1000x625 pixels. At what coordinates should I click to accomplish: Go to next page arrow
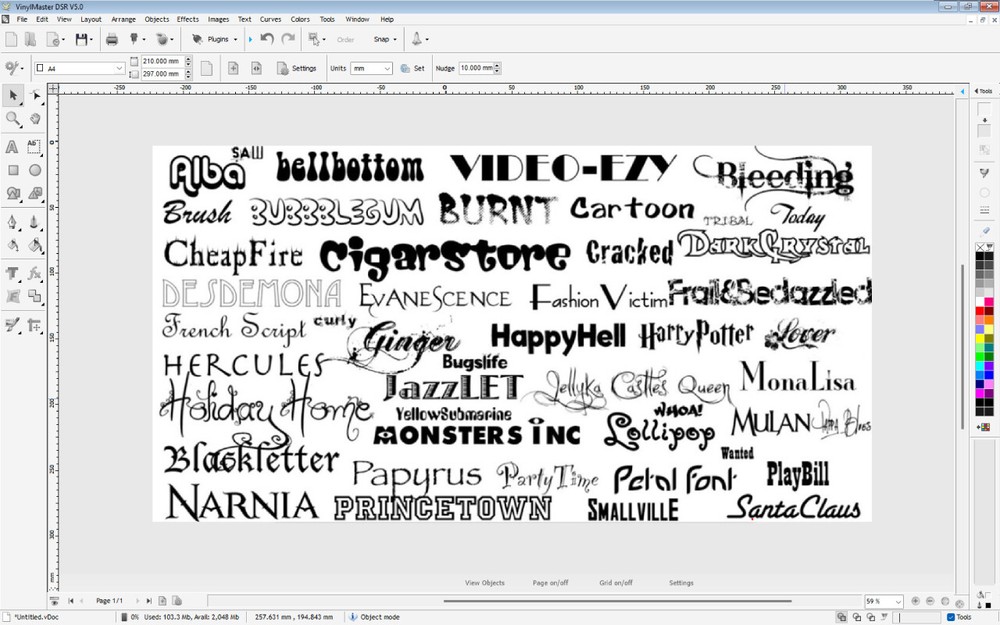(137, 601)
